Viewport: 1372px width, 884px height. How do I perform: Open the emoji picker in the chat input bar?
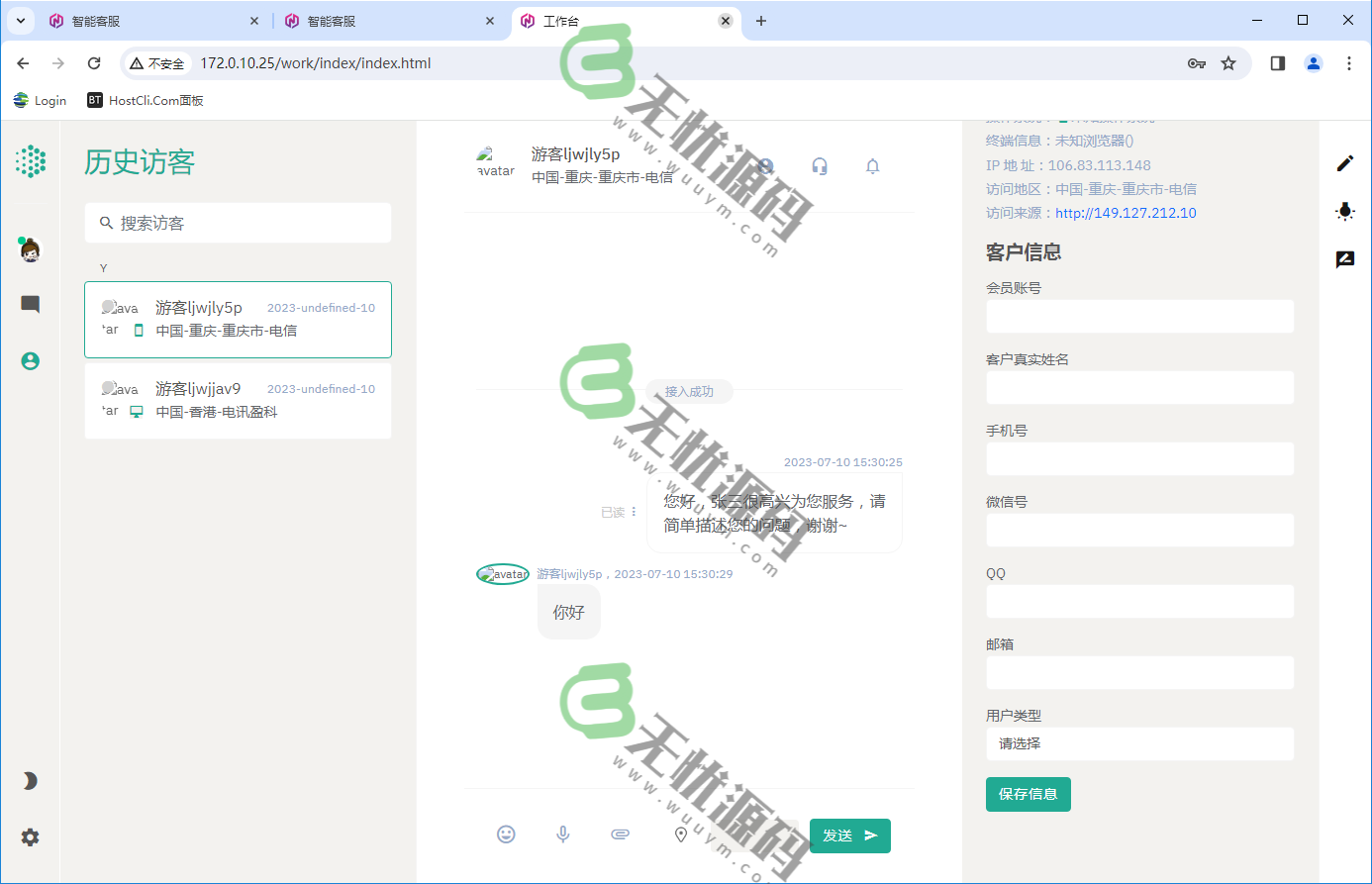pyautogui.click(x=506, y=835)
